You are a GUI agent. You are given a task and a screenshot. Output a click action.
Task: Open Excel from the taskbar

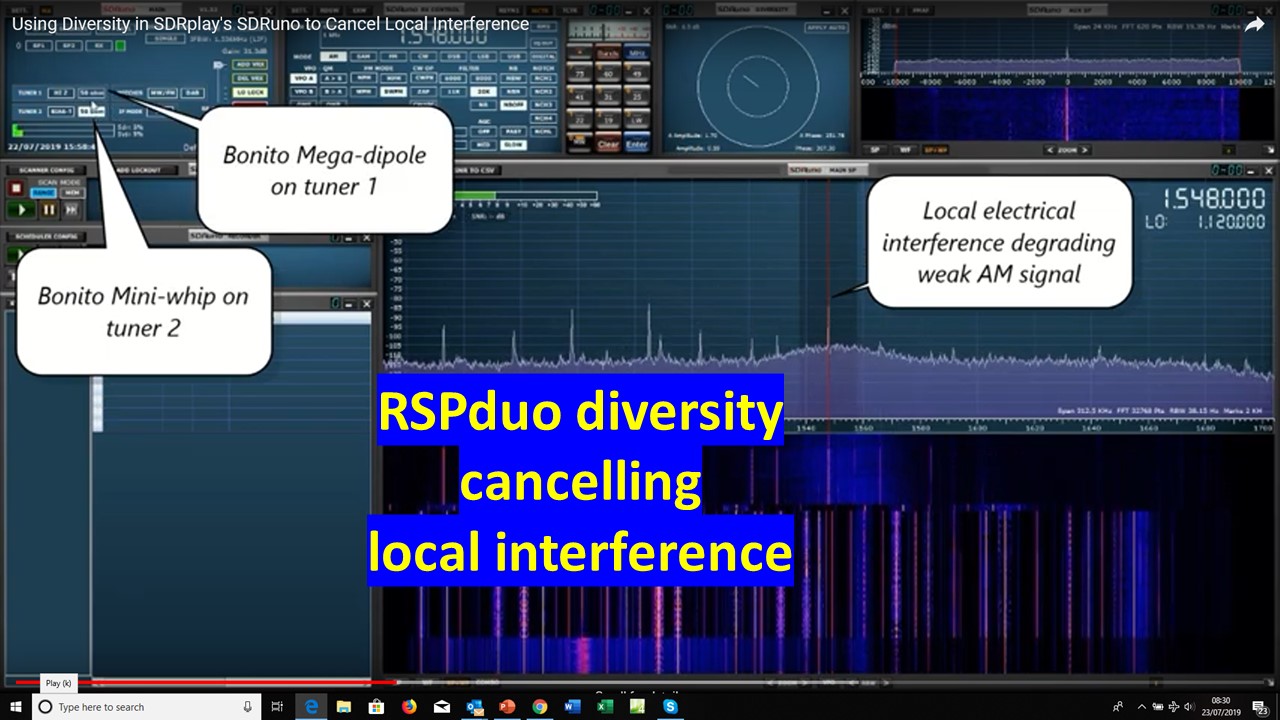tap(605, 707)
